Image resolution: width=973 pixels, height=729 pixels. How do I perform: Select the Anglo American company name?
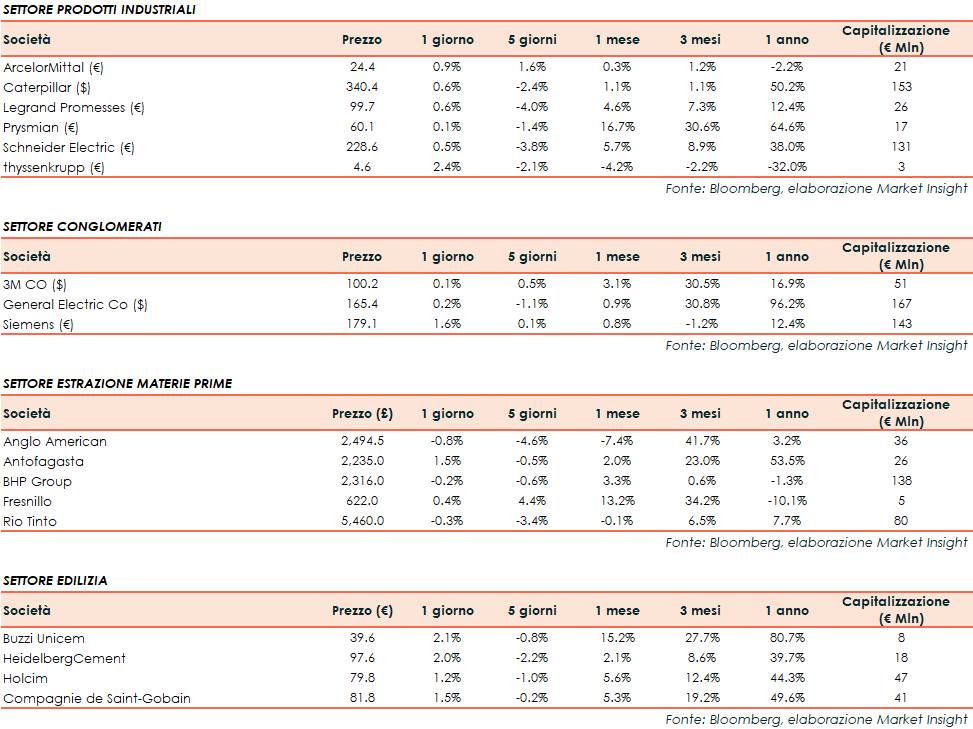pos(55,441)
